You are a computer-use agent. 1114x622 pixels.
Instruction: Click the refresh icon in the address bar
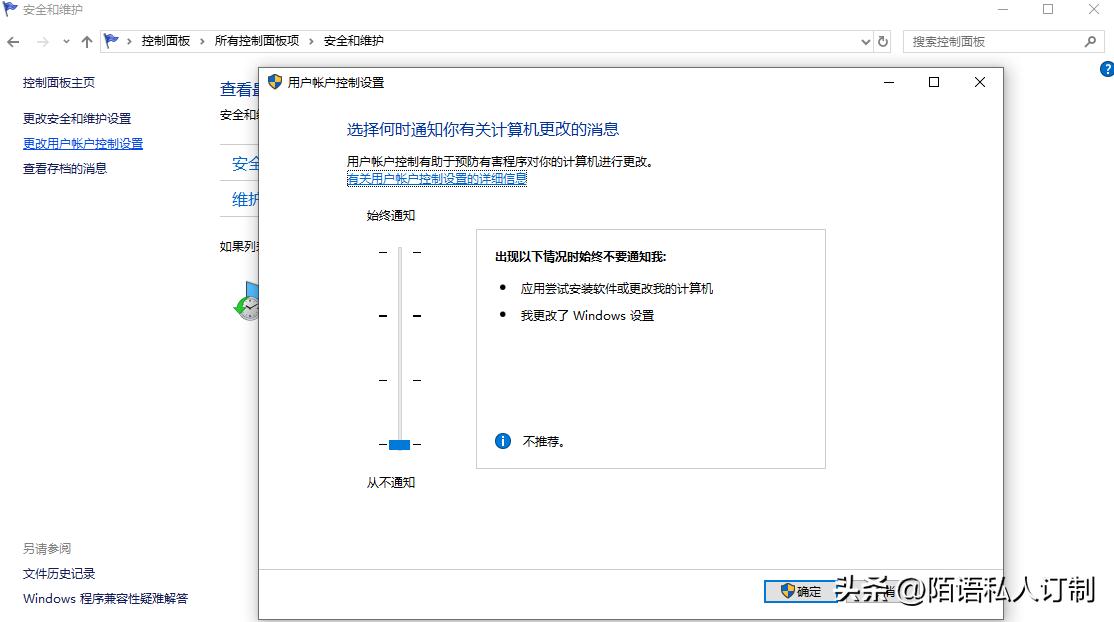[x=883, y=41]
